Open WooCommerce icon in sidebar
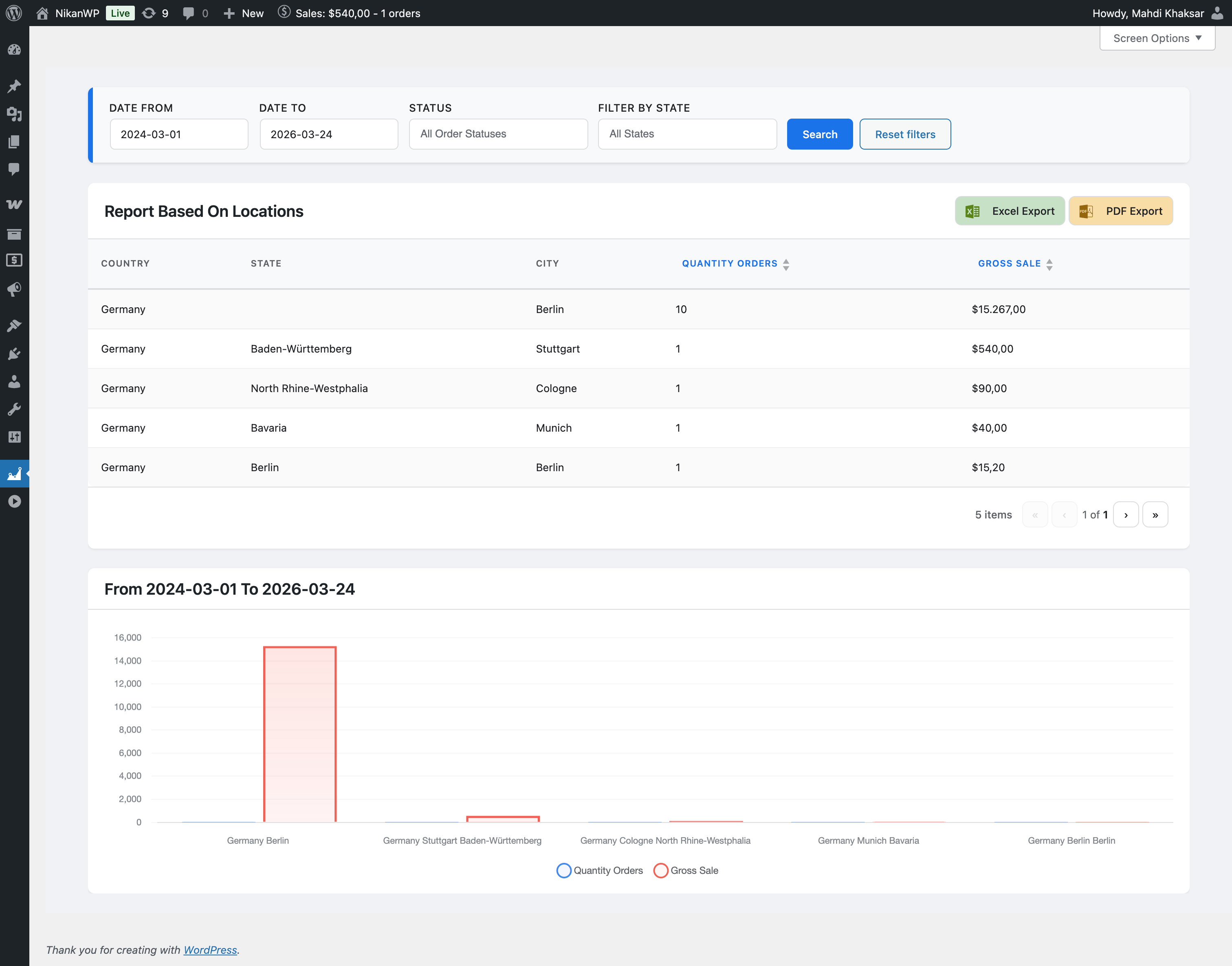1232x966 pixels. (14, 204)
